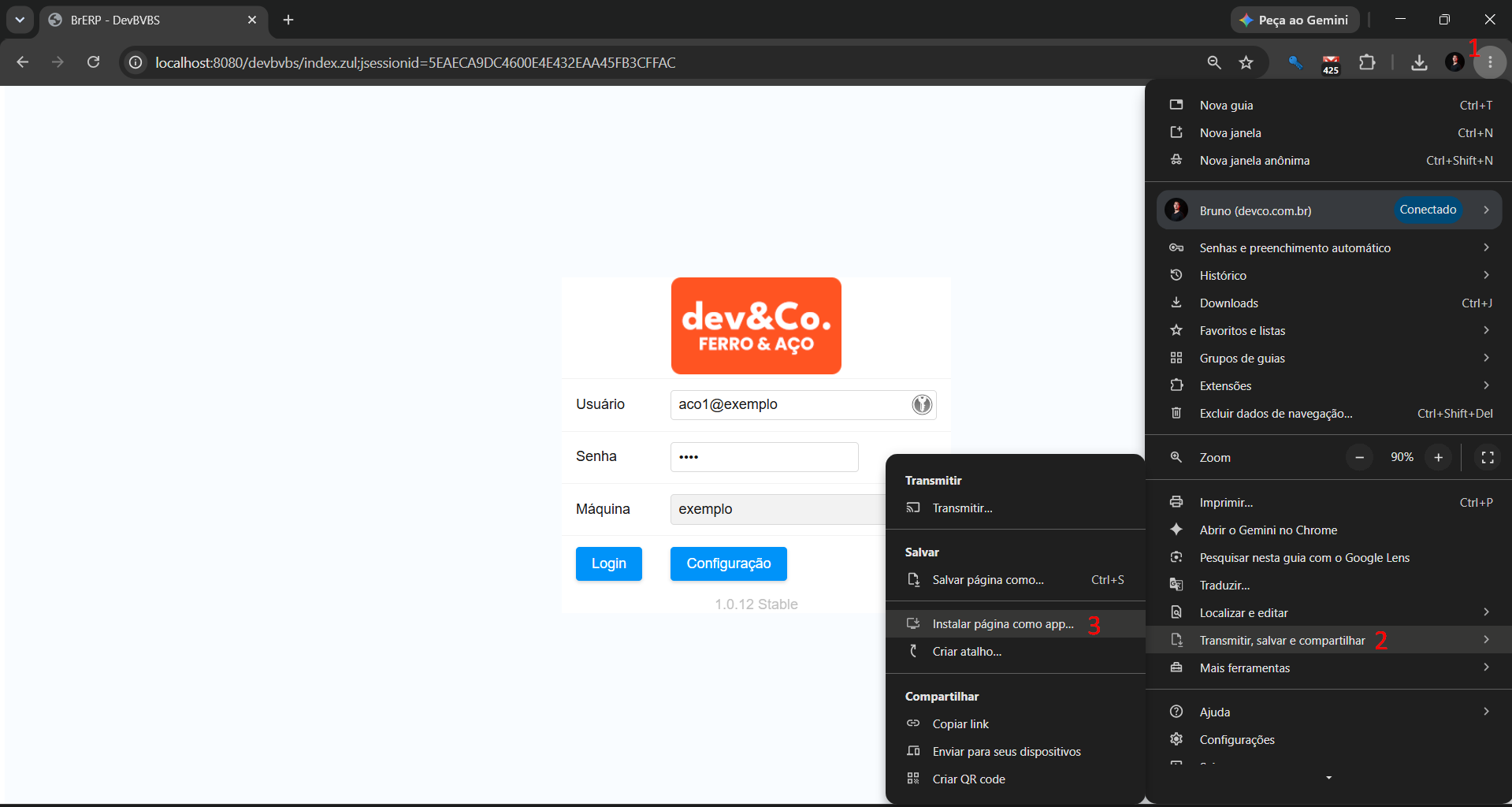This screenshot has height=807, width=1512.
Task: Open the calendar extension showing 425
Action: pyautogui.click(x=1331, y=63)
